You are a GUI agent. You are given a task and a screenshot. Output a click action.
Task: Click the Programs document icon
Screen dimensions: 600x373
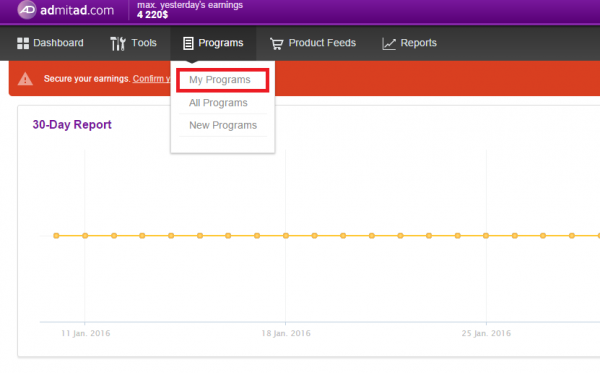click(188, 43)
